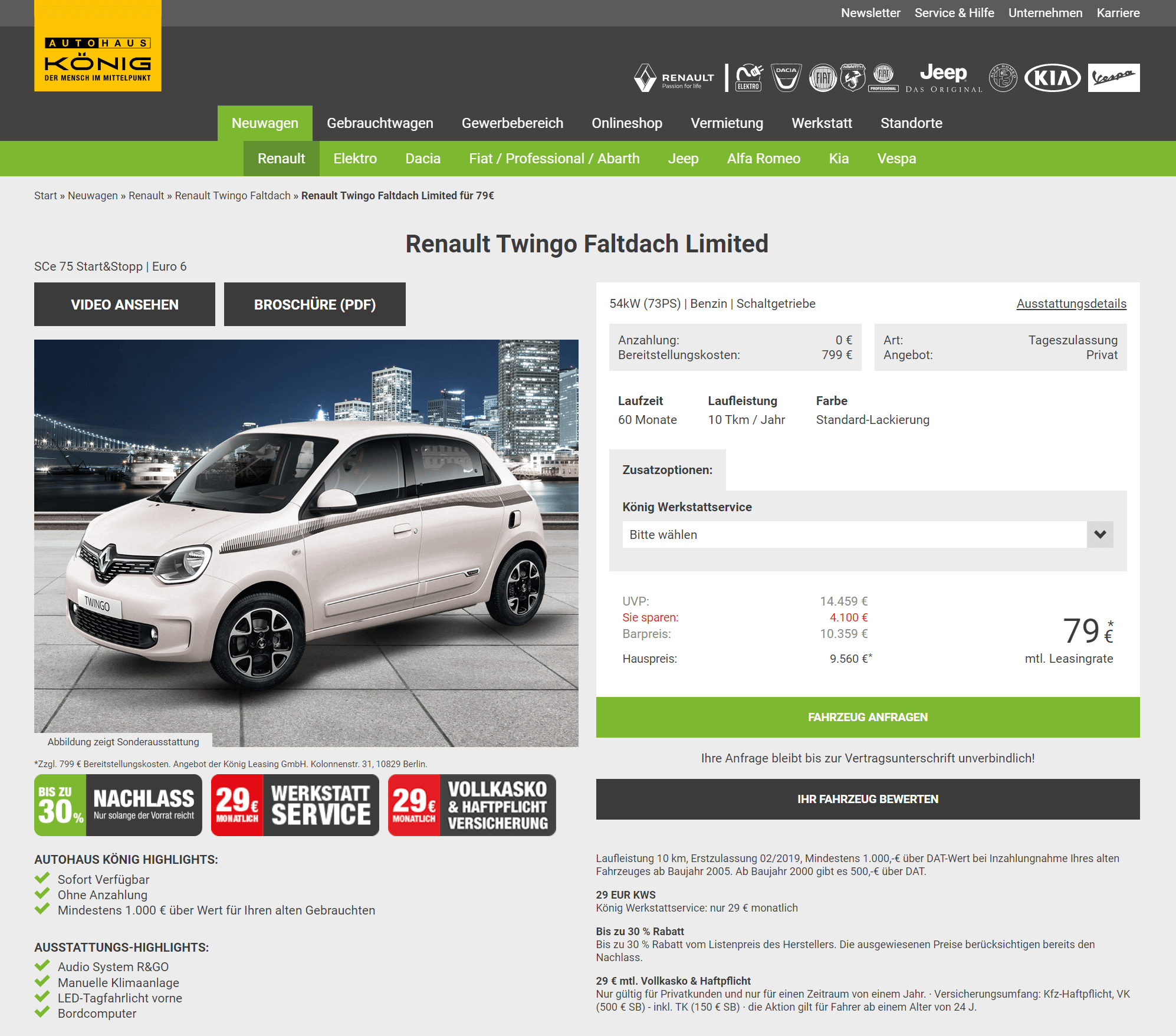Click the 29€ Vollkasko & Haftpflicht badge

click(x=472, y=805)
